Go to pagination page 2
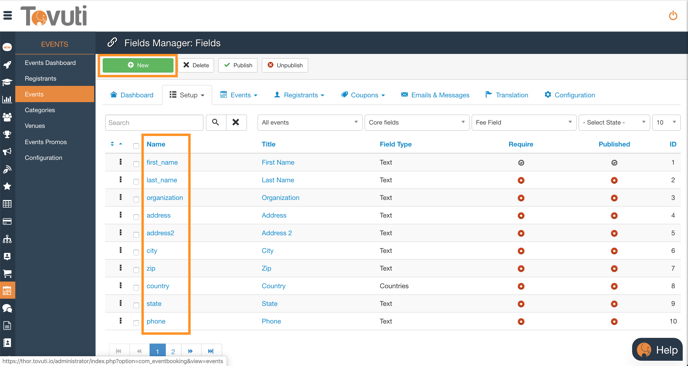 coord(173,351)
